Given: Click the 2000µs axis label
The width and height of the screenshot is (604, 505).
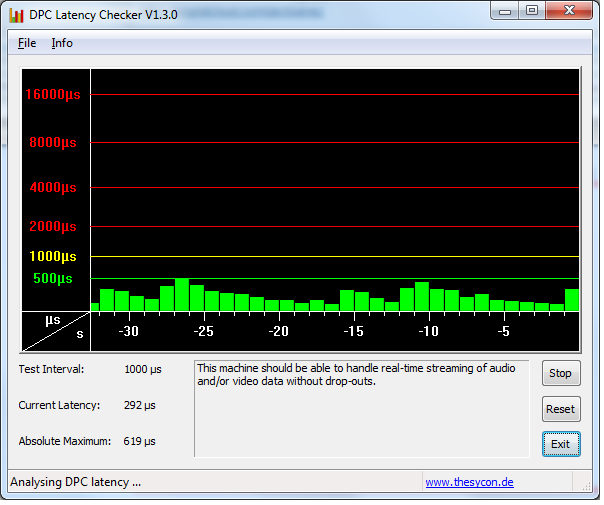Looking at the screenshot, I should [x=53, y=227].
